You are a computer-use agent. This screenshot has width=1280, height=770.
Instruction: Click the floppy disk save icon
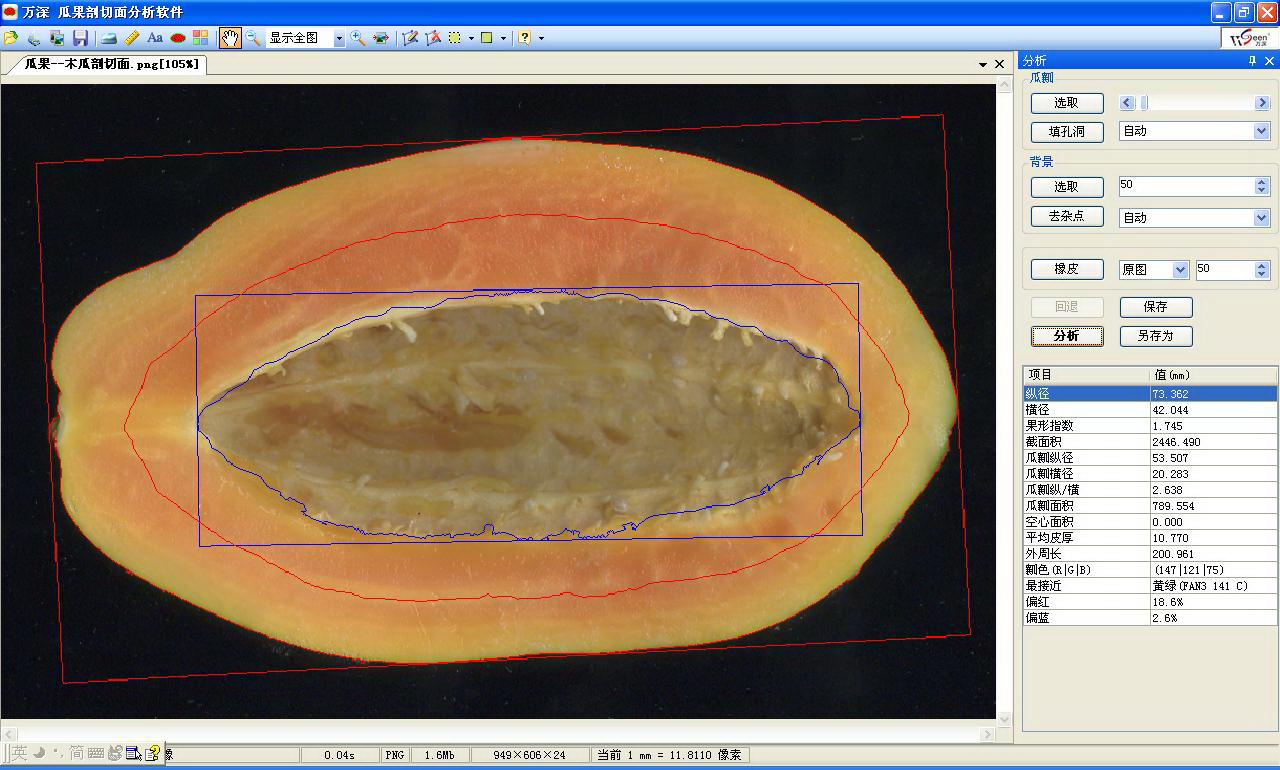[x=80, y=38]
